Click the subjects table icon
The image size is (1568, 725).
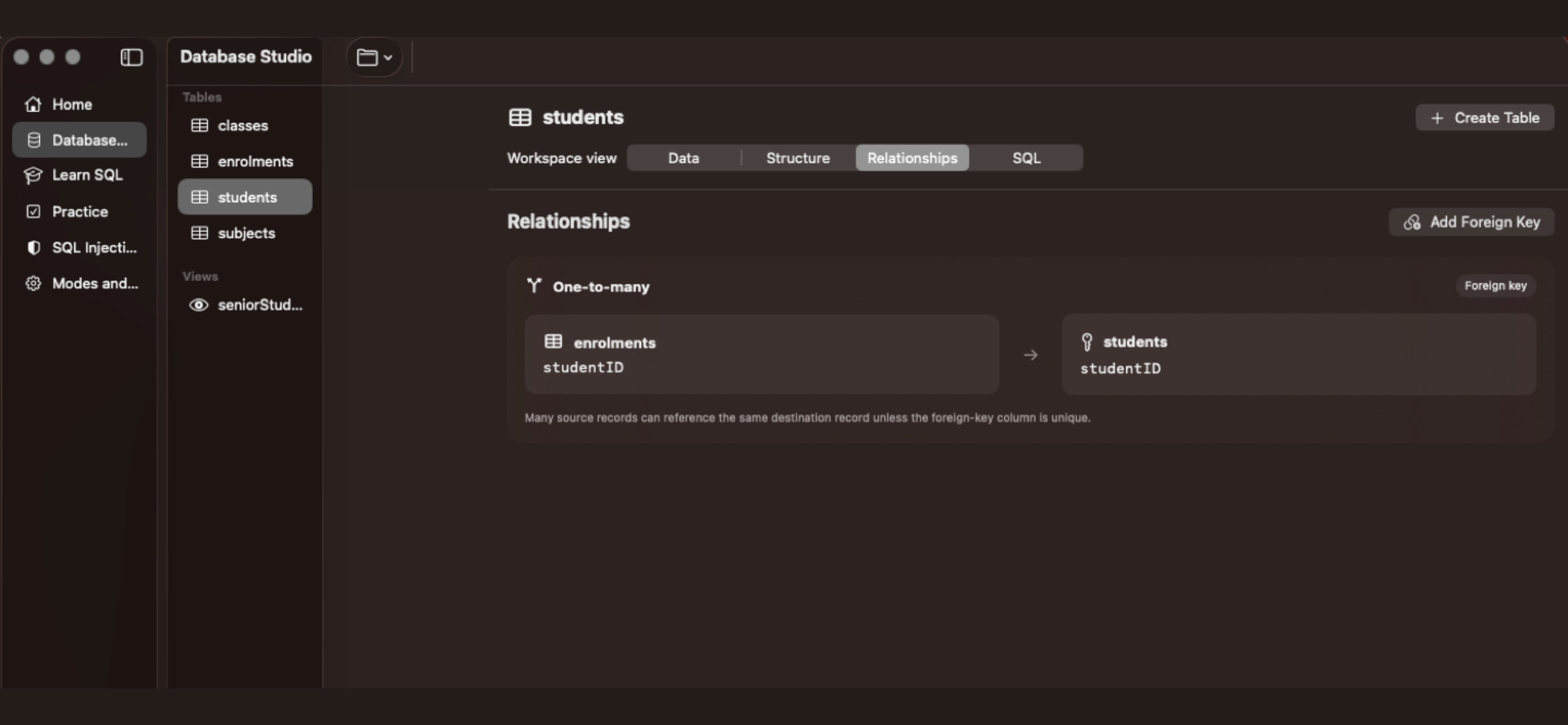[200, 233]
